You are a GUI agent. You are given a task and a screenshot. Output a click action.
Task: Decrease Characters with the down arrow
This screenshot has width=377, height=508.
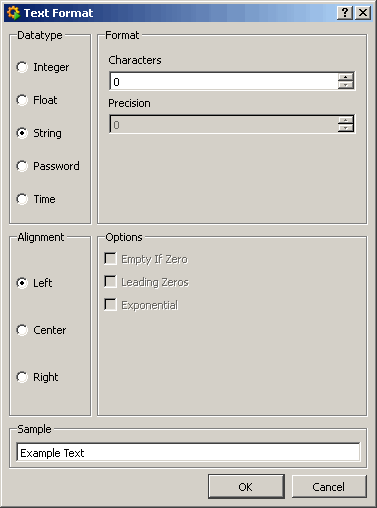tap(345, 85)
